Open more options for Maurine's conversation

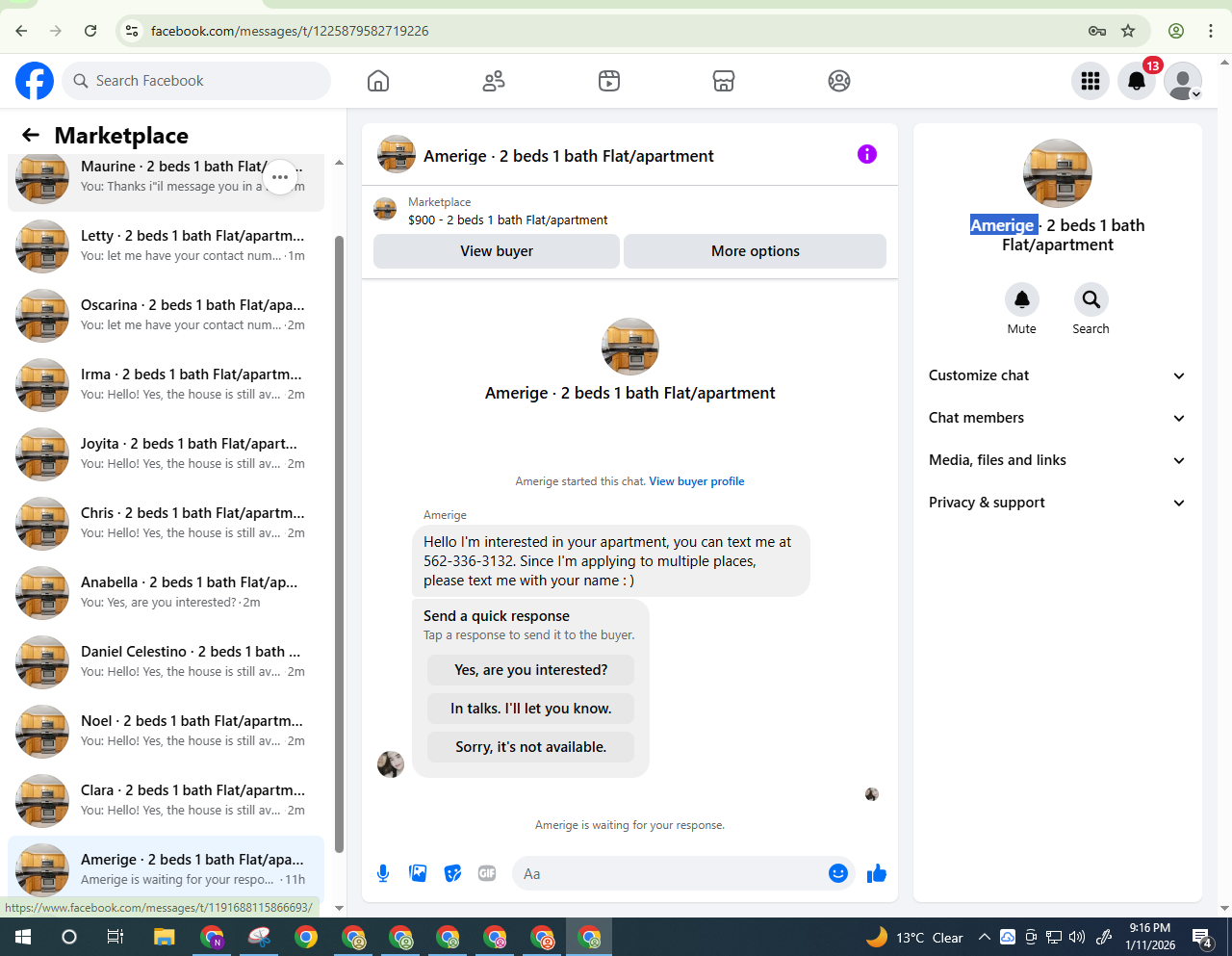[x=280, y=177]
